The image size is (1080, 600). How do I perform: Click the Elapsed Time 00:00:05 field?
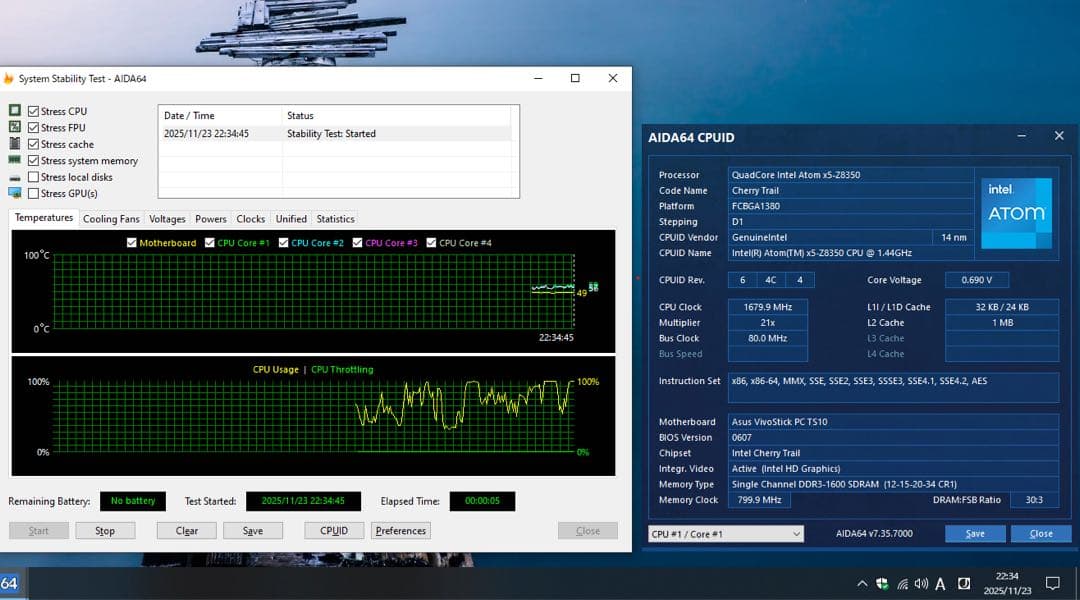click(x=482, y=501)
